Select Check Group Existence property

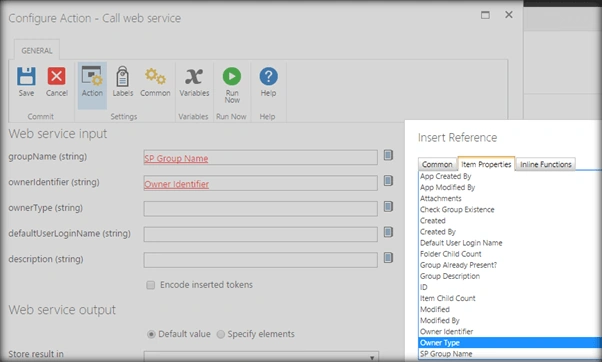tap(457, 210)
